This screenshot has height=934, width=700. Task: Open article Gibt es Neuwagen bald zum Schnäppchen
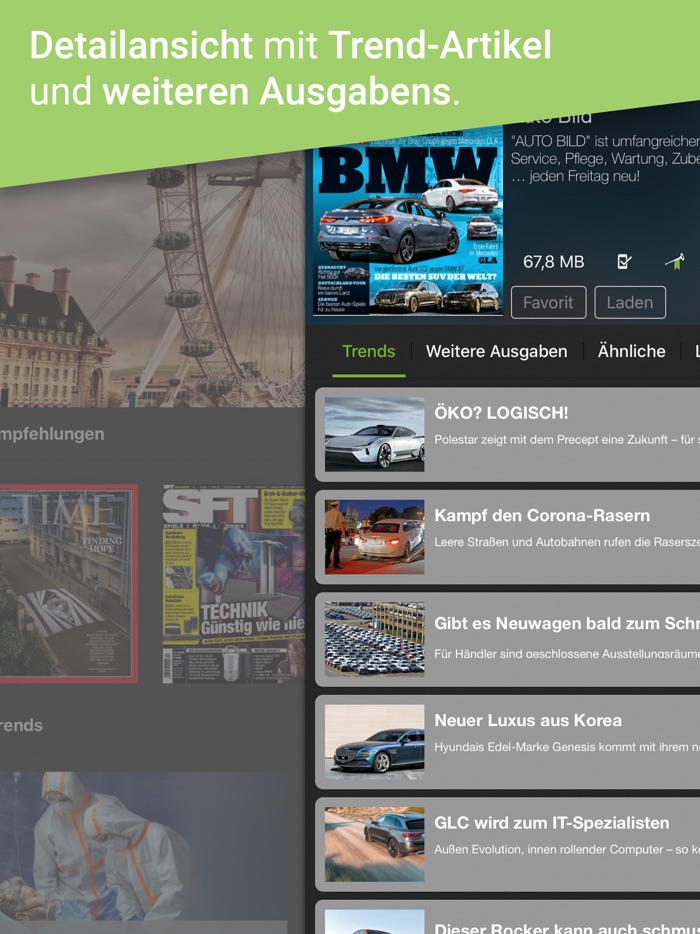pos(508,639)
